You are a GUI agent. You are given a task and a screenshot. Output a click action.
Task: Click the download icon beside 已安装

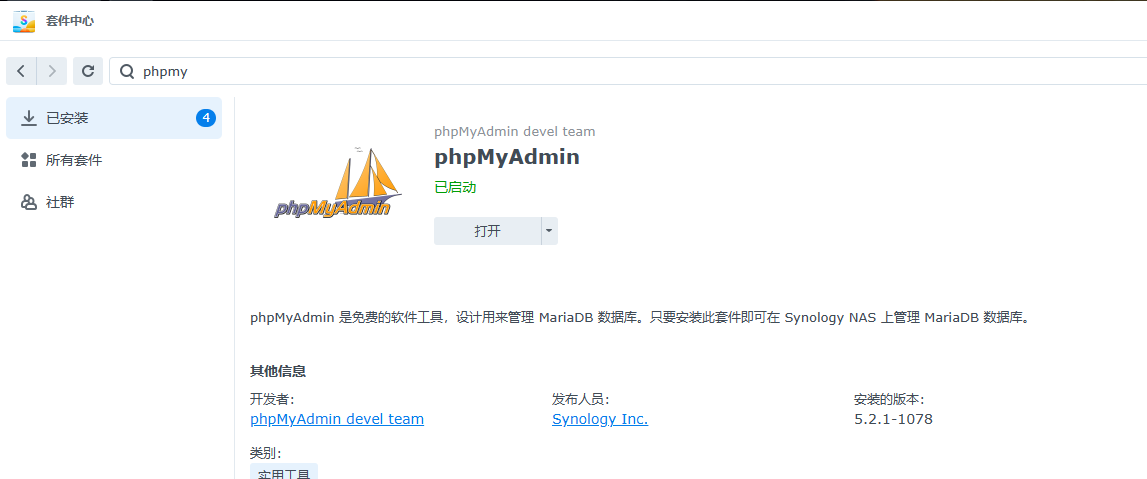click(29, 118)
